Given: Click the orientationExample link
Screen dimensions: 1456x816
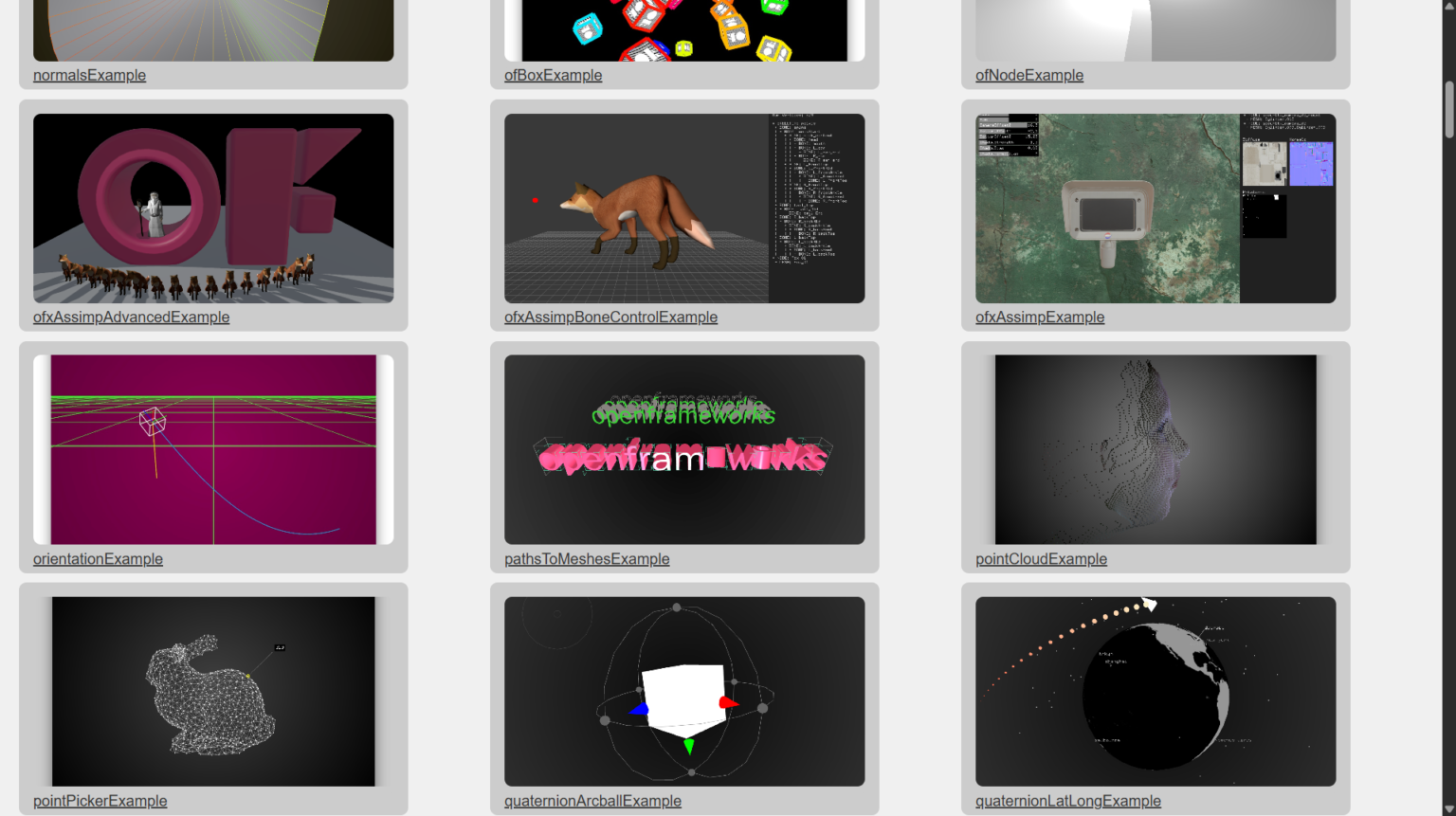Looking at the screenshot, I should click(x=98, y=558).
